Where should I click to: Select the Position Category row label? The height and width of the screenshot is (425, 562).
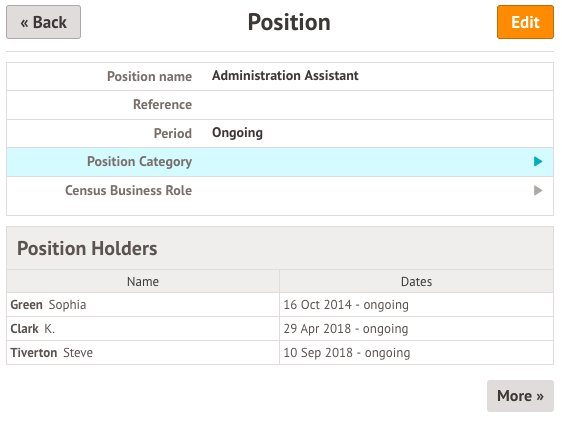[139, 162]
